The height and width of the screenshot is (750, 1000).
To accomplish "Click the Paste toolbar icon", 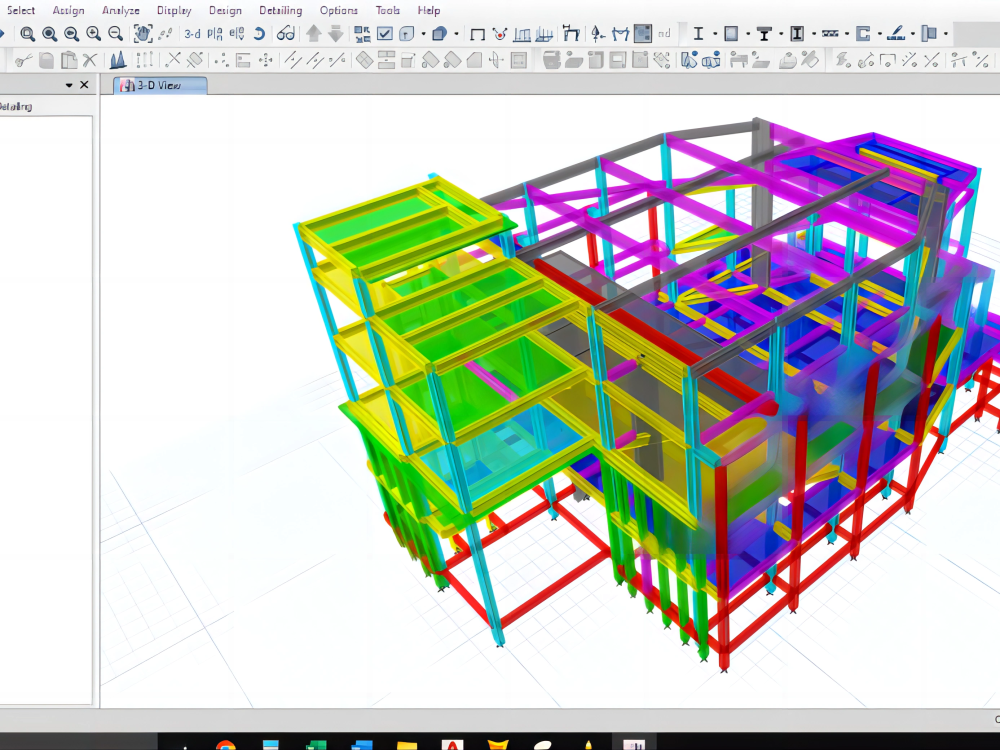I will 68,60.
